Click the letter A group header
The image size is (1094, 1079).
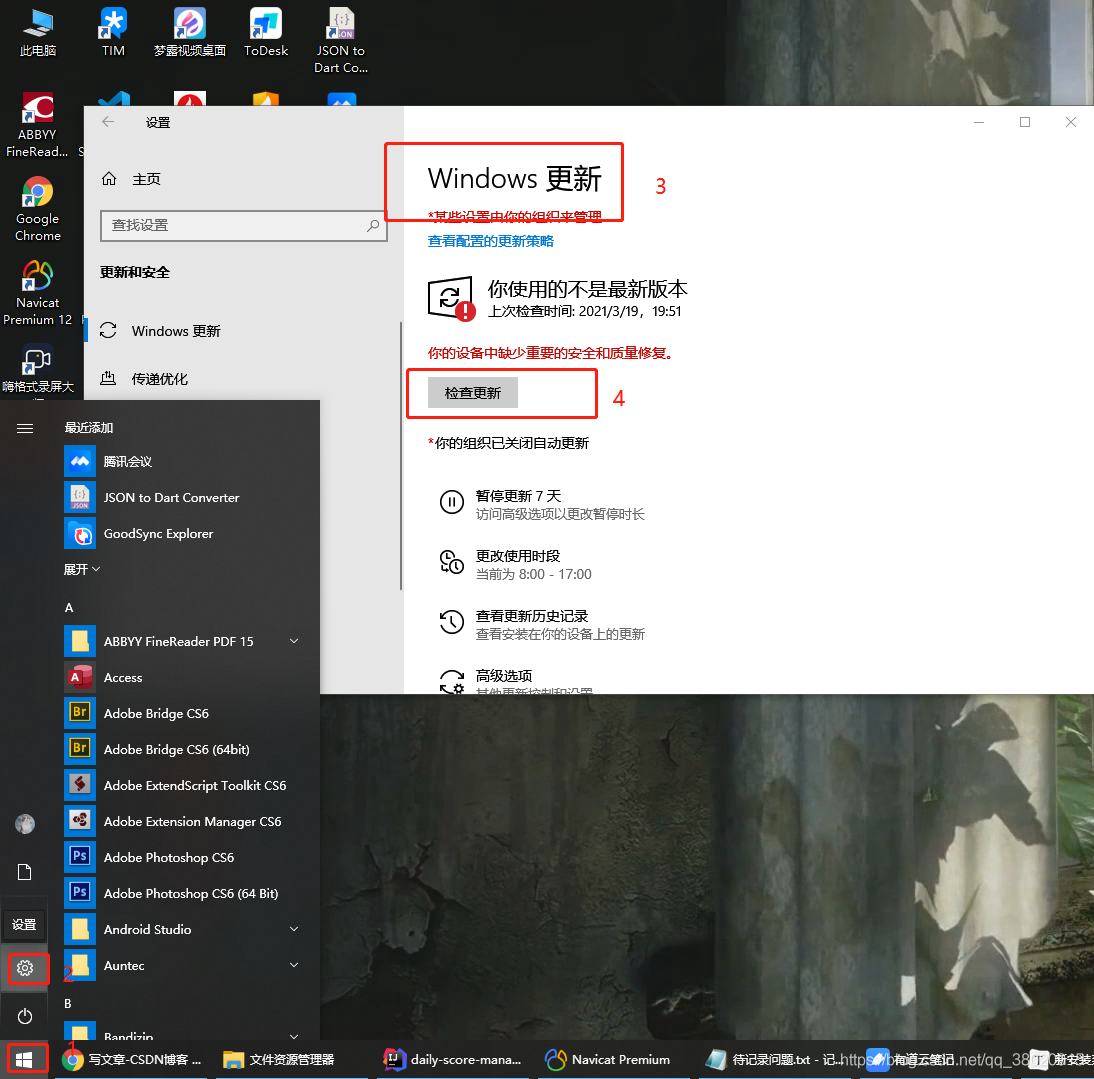pos(69,608)
